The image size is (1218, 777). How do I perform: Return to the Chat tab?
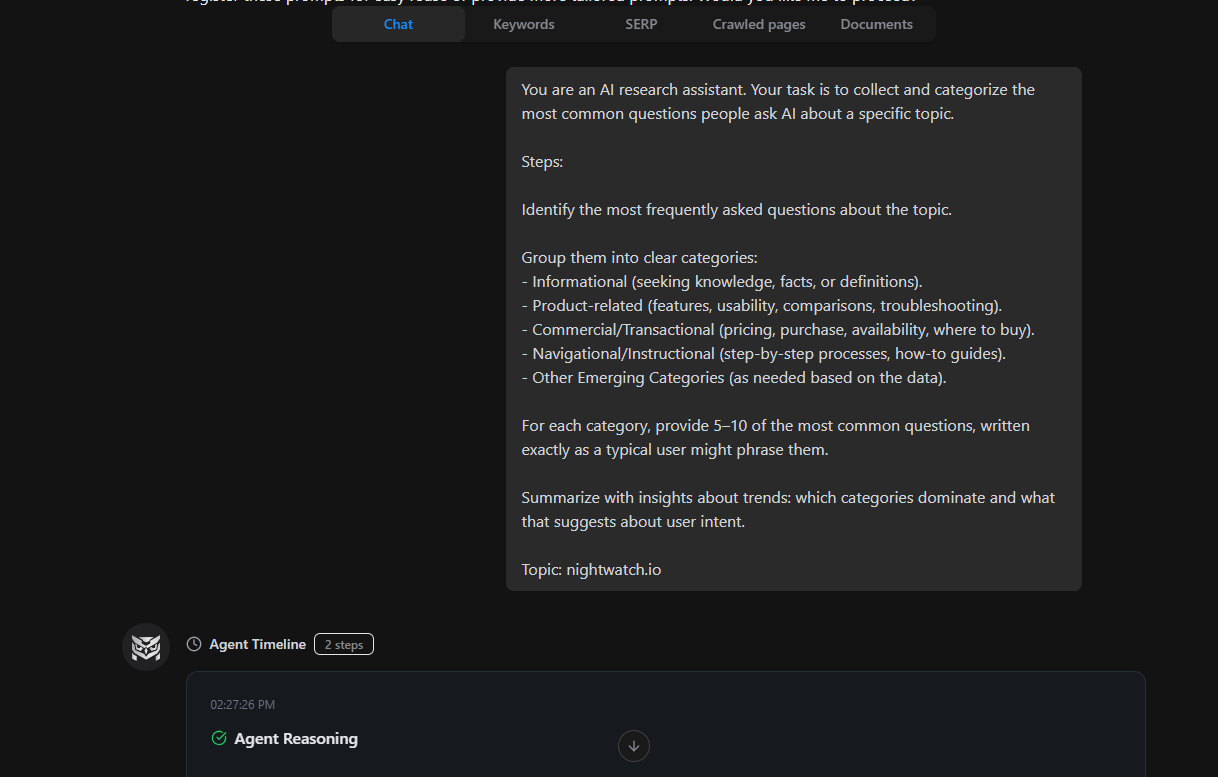coord(398,24)
